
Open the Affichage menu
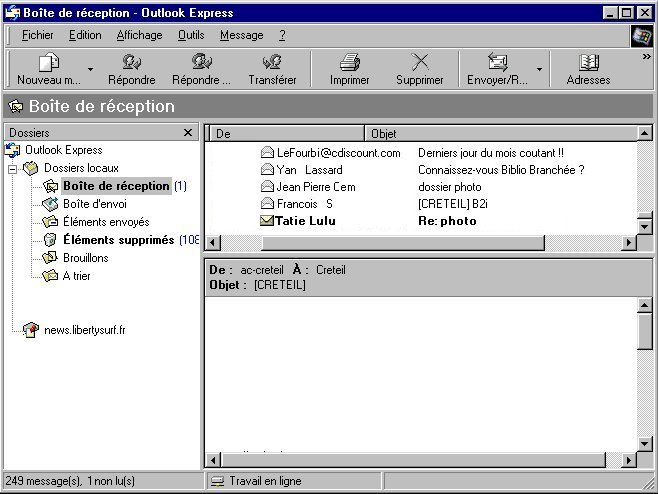click(x=139, y=35)
